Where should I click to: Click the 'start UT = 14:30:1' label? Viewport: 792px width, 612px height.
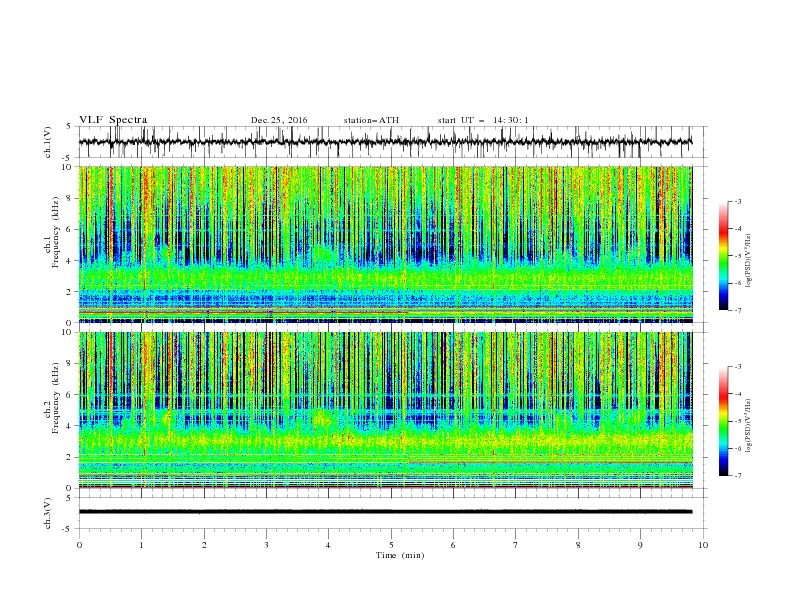483,120
